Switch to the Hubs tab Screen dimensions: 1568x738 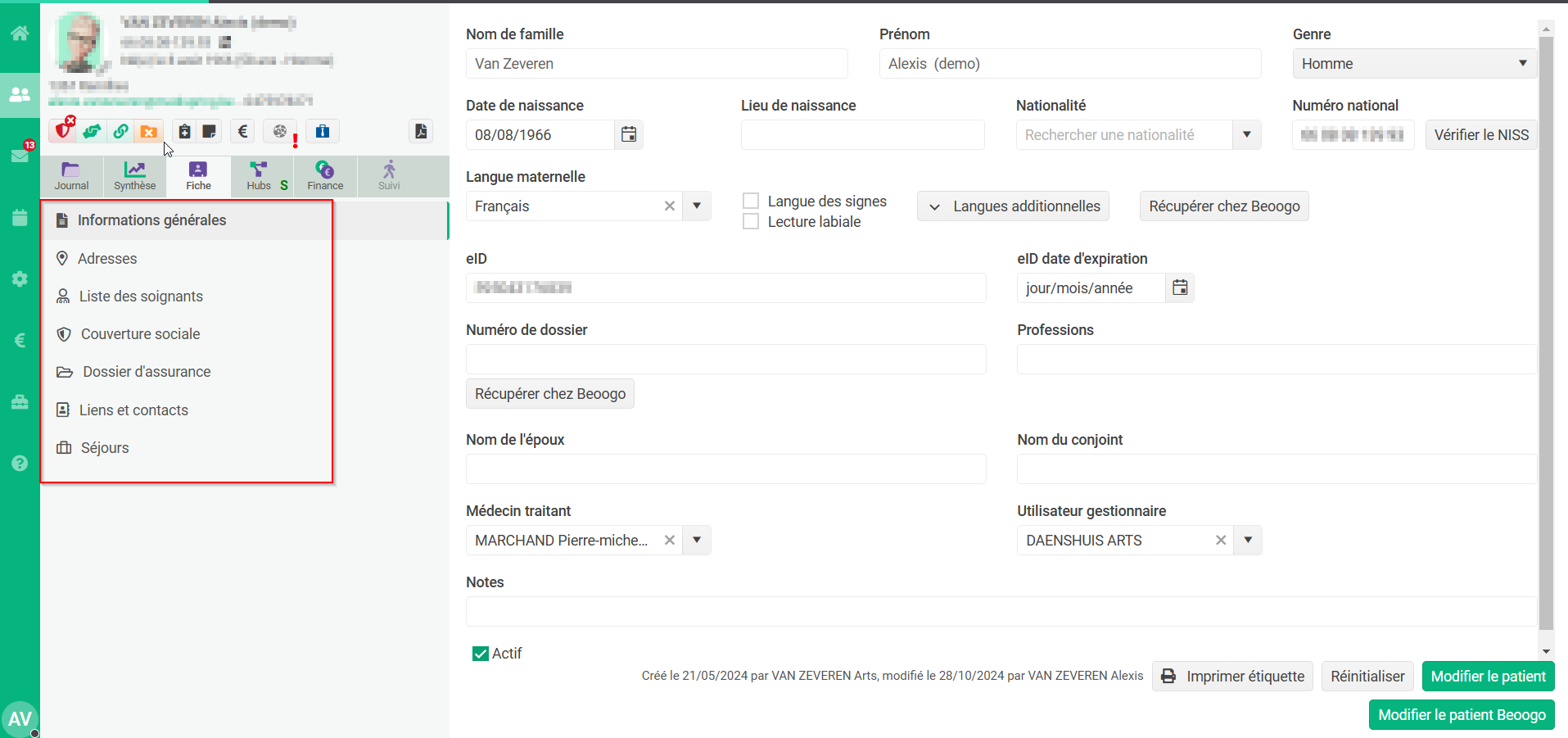262,176
